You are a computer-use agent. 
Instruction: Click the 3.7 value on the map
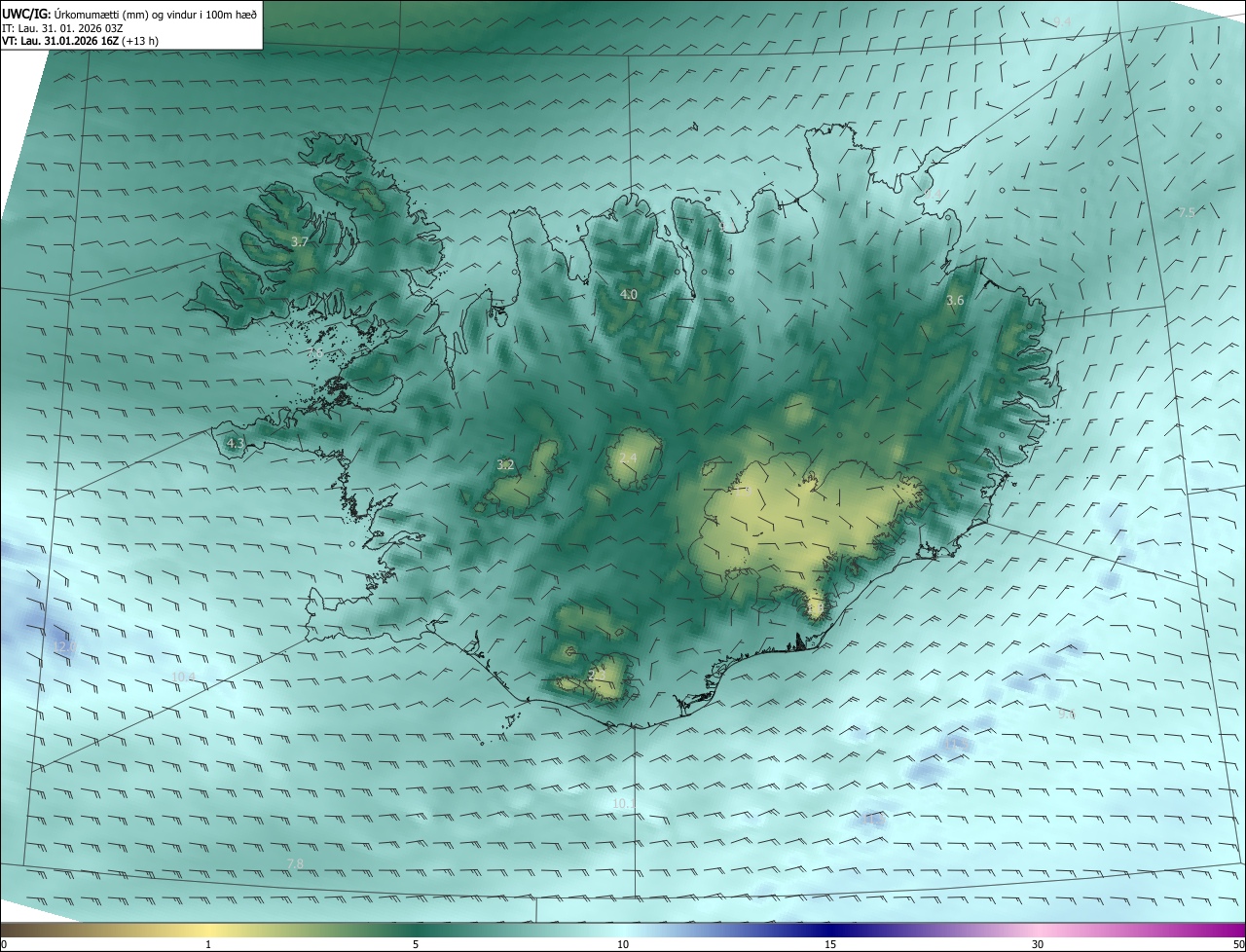300,241
